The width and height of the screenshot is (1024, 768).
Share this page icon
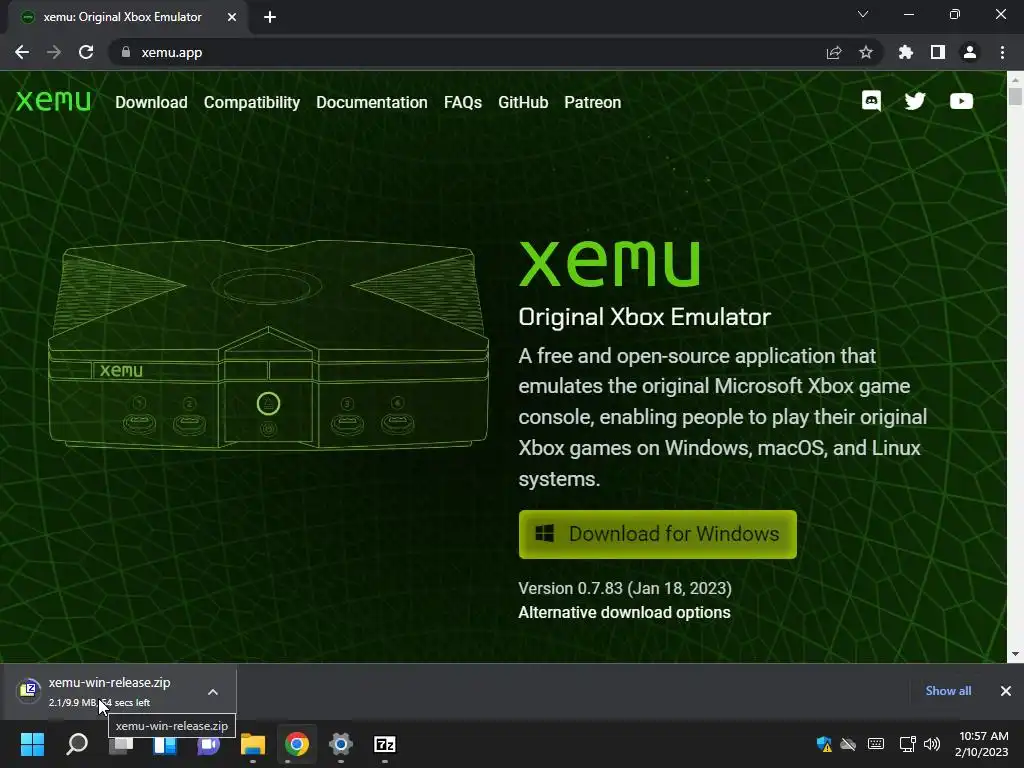coord(834,52)
